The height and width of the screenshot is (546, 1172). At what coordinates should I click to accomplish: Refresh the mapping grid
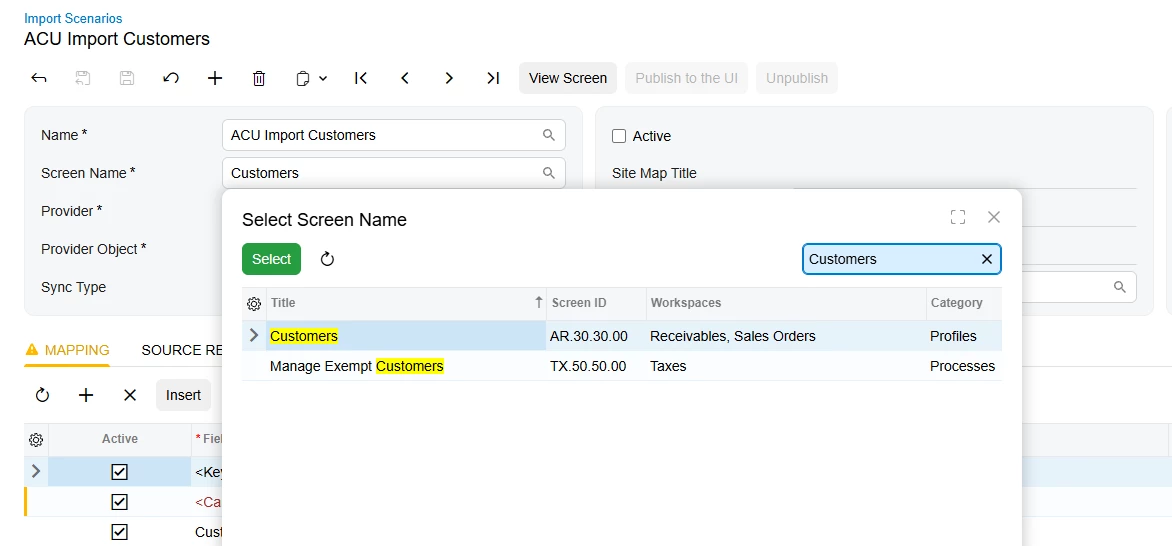[42, 395]
